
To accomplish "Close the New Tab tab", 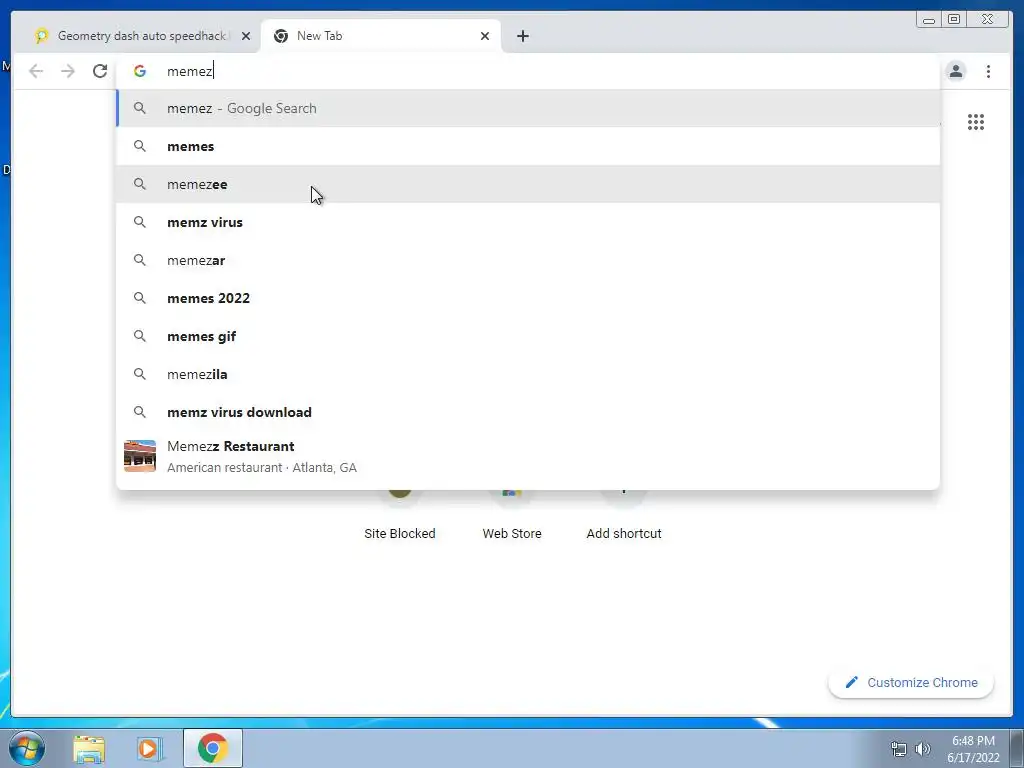I will pyautogui.click(x=485, y=36).
